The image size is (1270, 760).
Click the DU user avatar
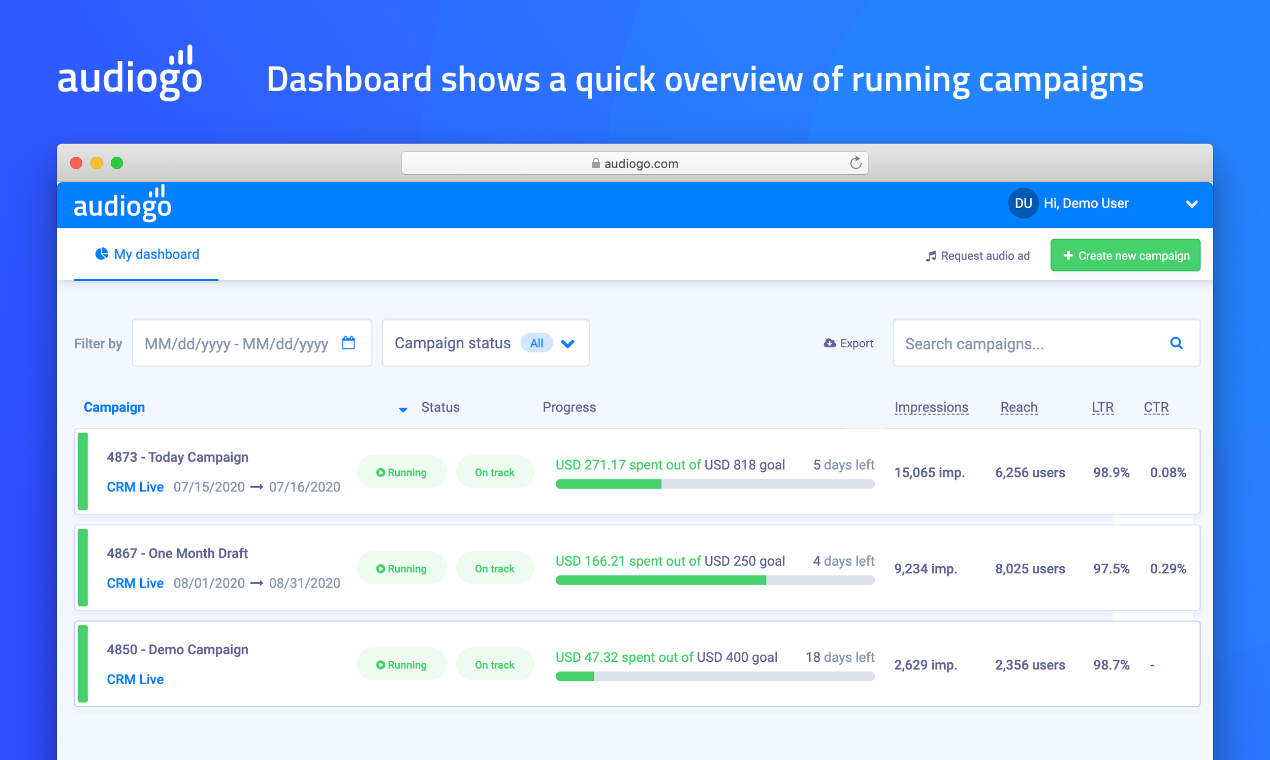point(1023,203)
